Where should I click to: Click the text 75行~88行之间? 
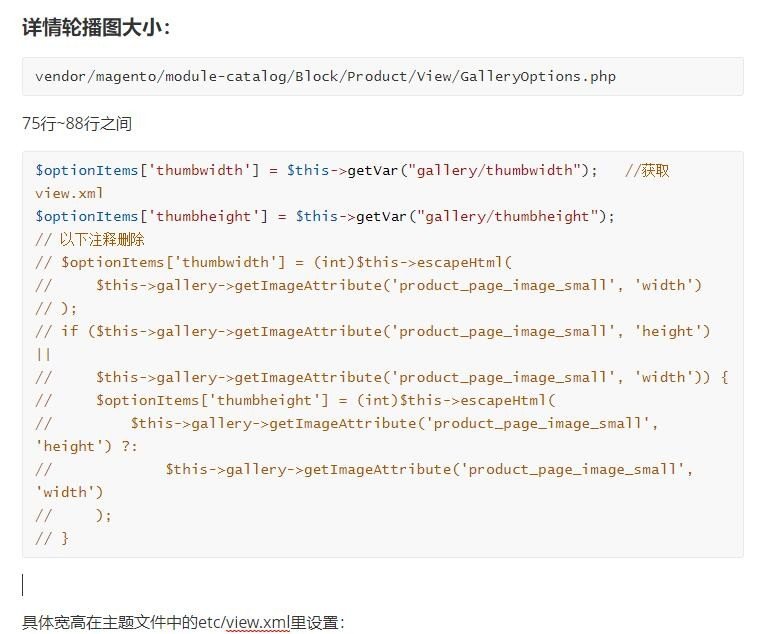pyautogui.click(x=77, y=124)
